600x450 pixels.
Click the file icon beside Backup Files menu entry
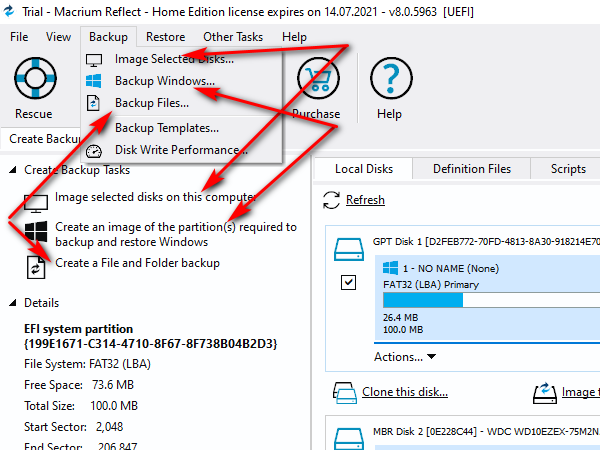pos(93,103)
